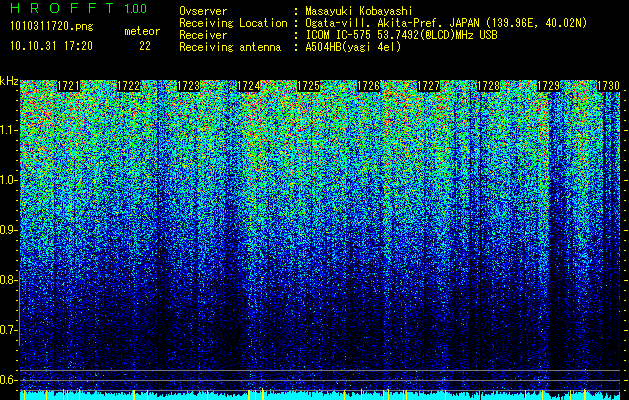Image resolution: width=629 pixels, height=400 pixels.
Task: Click the 1726 time marker label
Action: click(368, 86)
